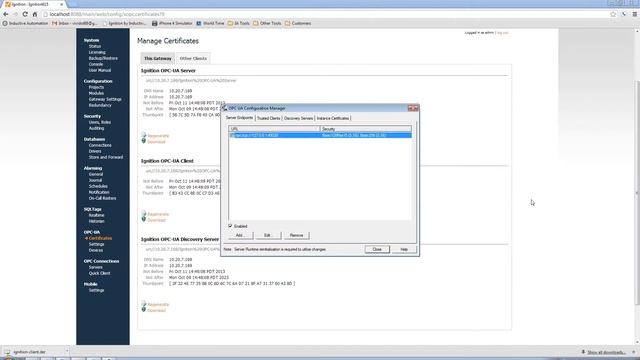Open the Inductive Automation bookmark
This screenshot has width=640, height=360.
click(x=25, y=24)
